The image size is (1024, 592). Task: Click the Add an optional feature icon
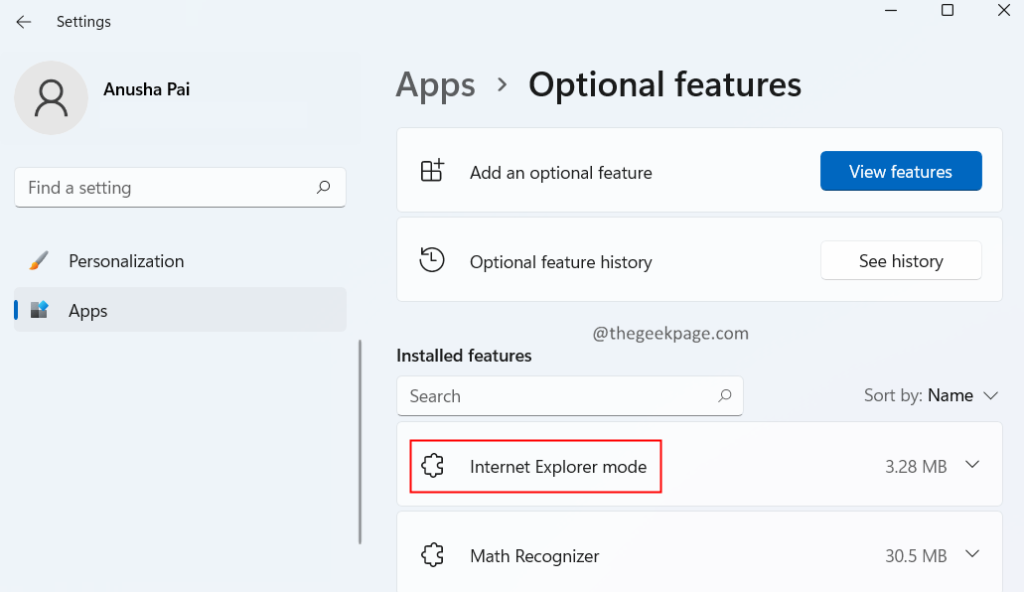[432, 172]
